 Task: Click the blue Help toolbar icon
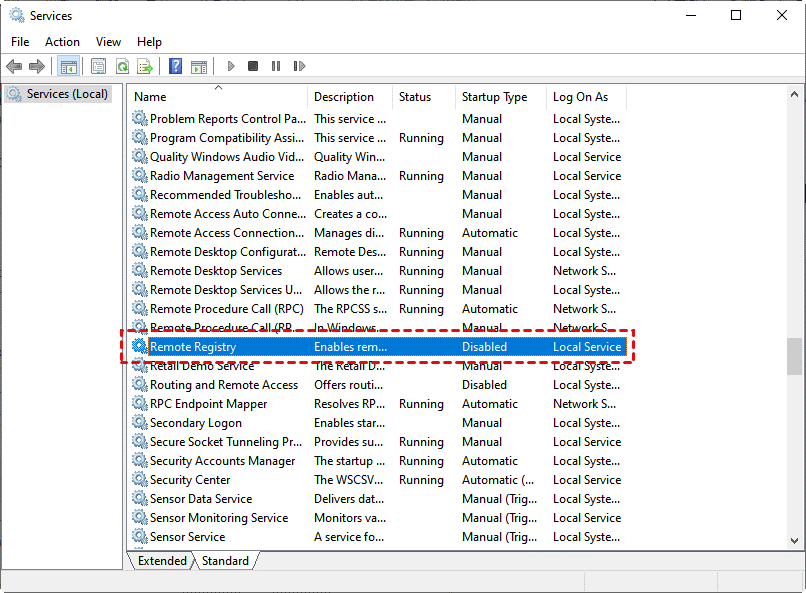[175, 66]
